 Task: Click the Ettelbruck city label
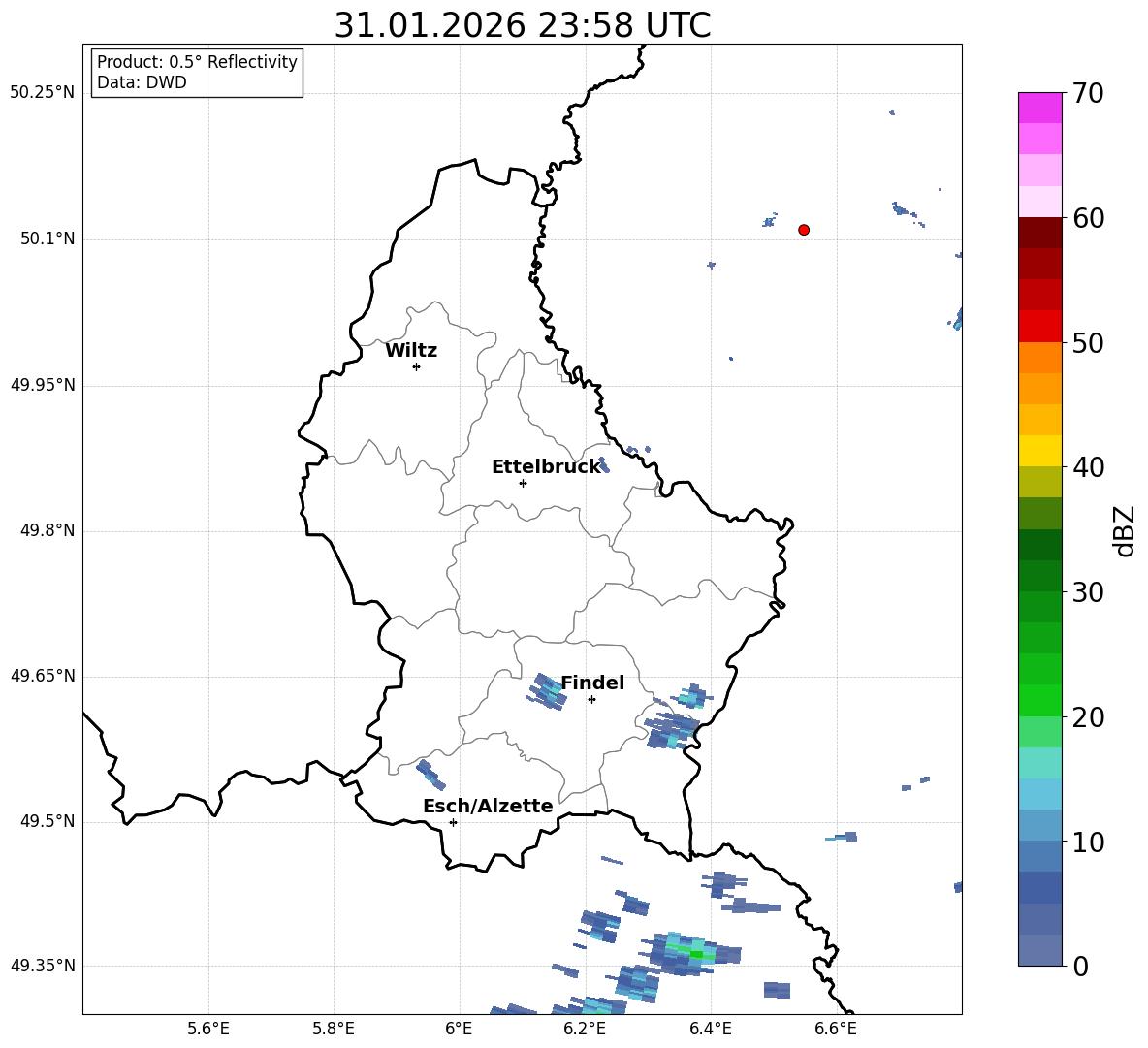546,467
